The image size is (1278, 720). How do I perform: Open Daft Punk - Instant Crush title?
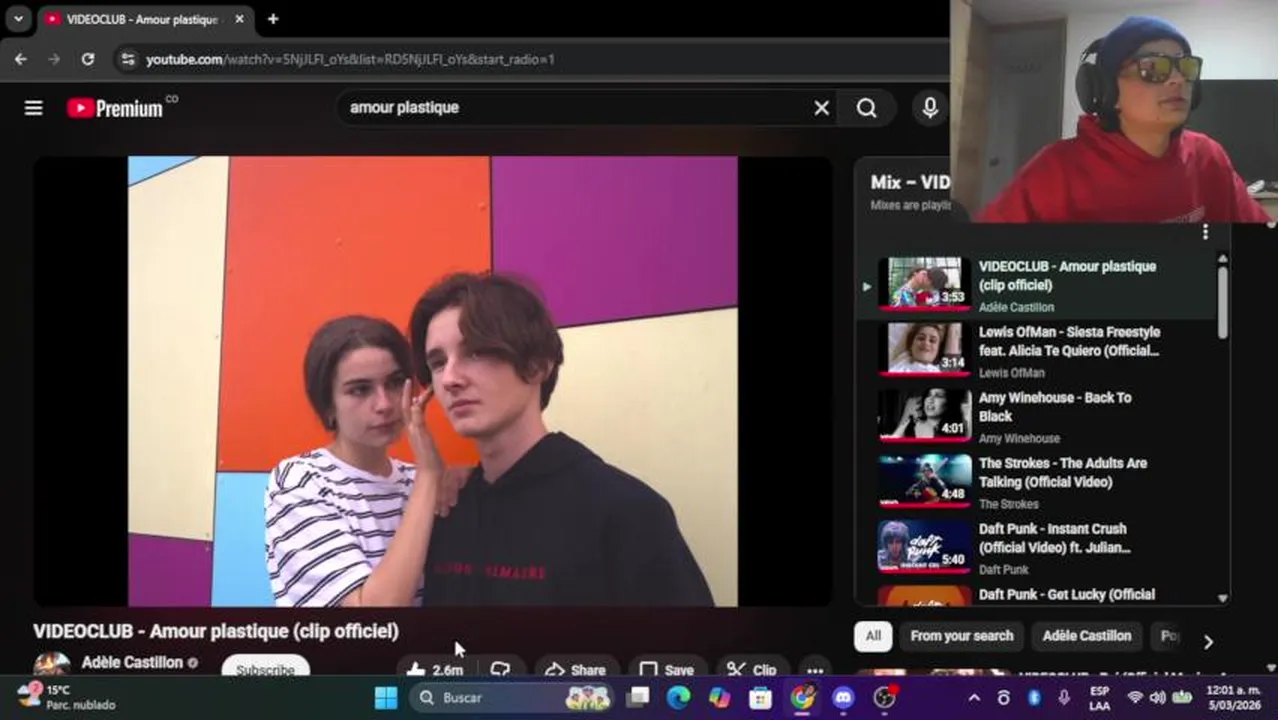click(x=1055, y=538)
